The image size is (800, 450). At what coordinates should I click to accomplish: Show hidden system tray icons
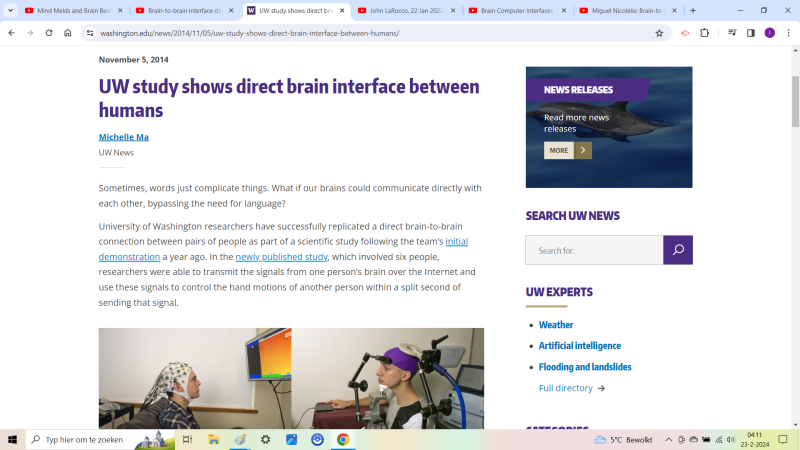[668, 439]
